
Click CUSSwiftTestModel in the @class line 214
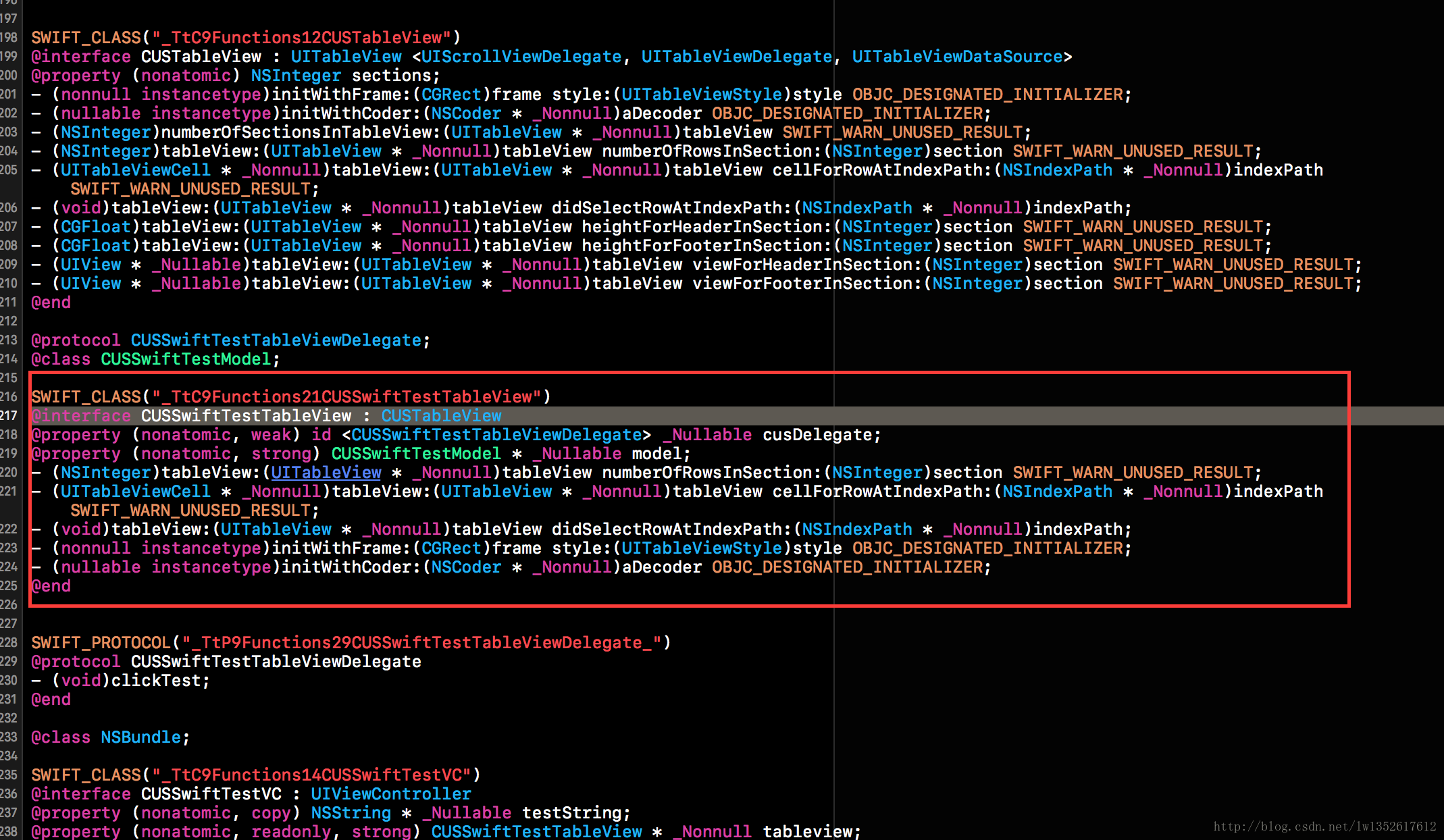[186, 359]
